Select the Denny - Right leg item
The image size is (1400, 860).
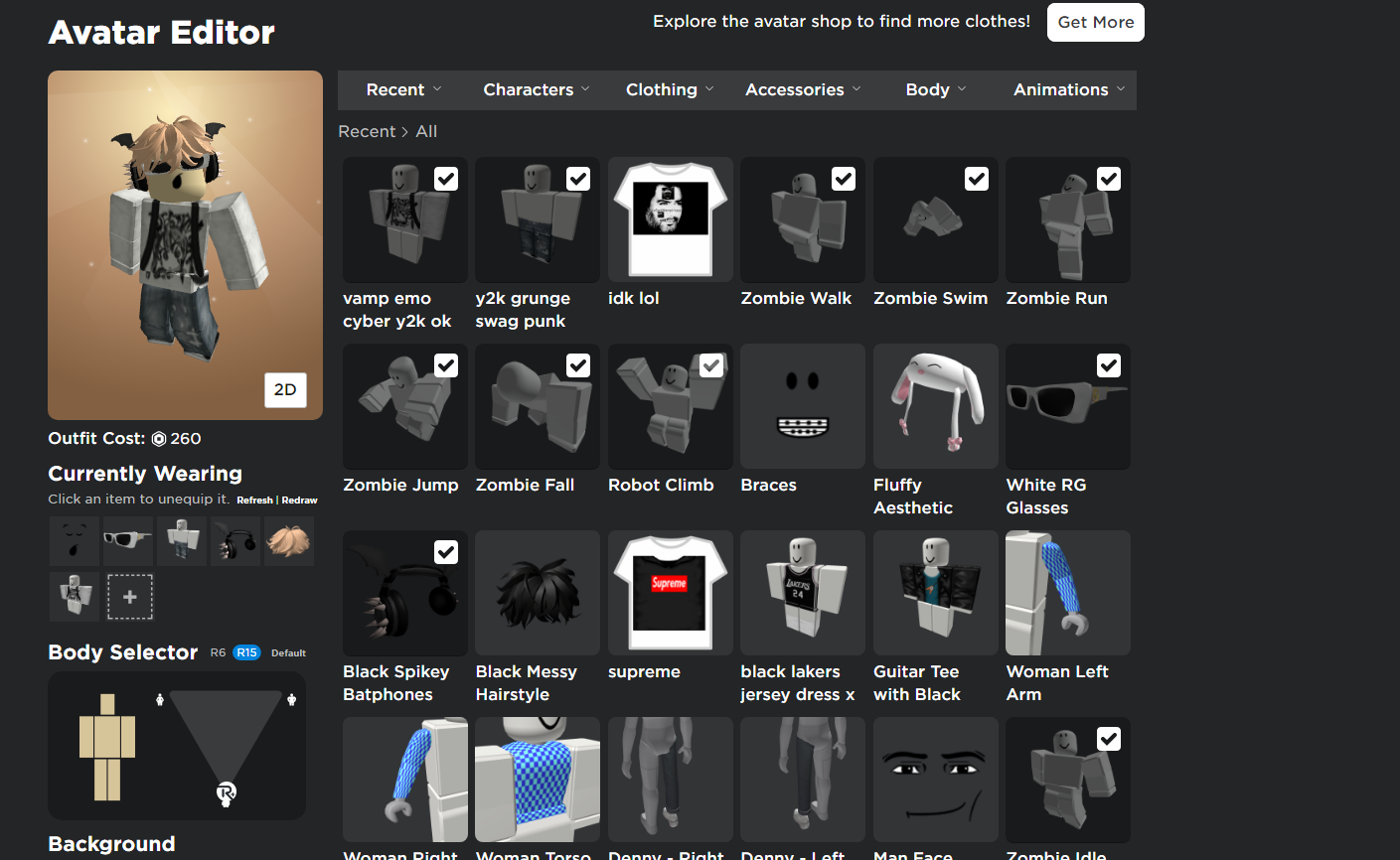(x=671, y=780)
